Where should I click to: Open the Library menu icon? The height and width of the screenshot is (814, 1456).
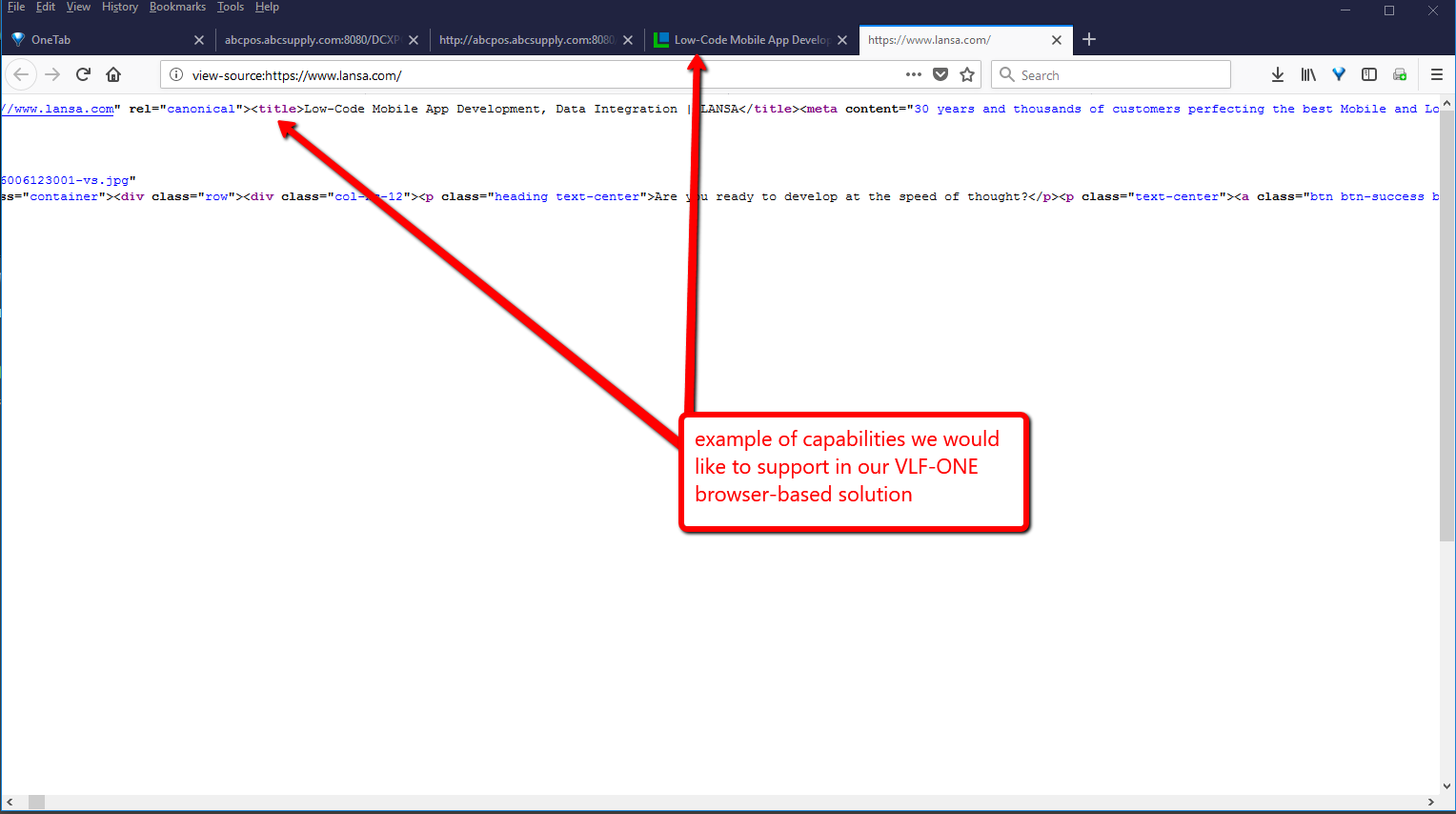click(x=1308, y=74)
